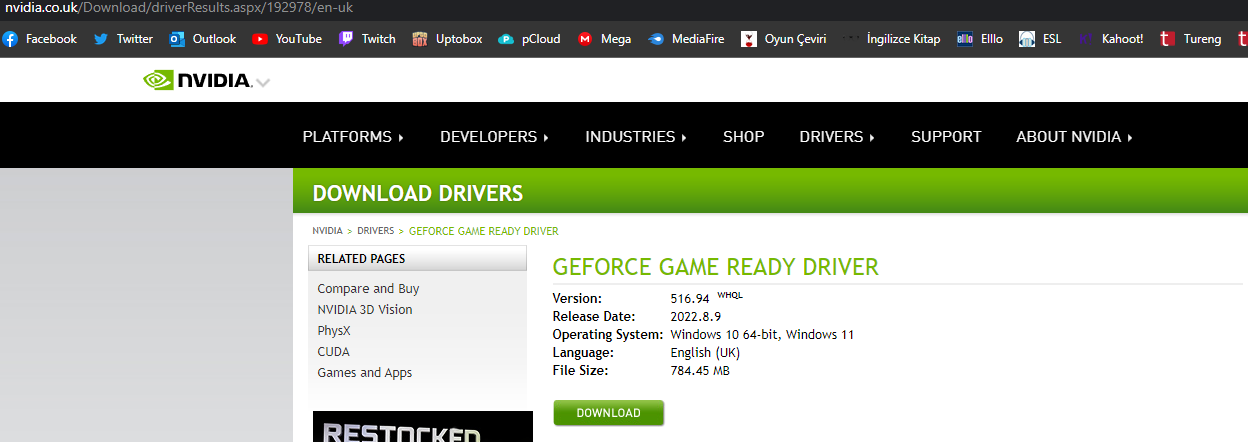1248x442 pixels.
Task: Open the İngilizce Kitap bookmark
Action: coord(892,39)
